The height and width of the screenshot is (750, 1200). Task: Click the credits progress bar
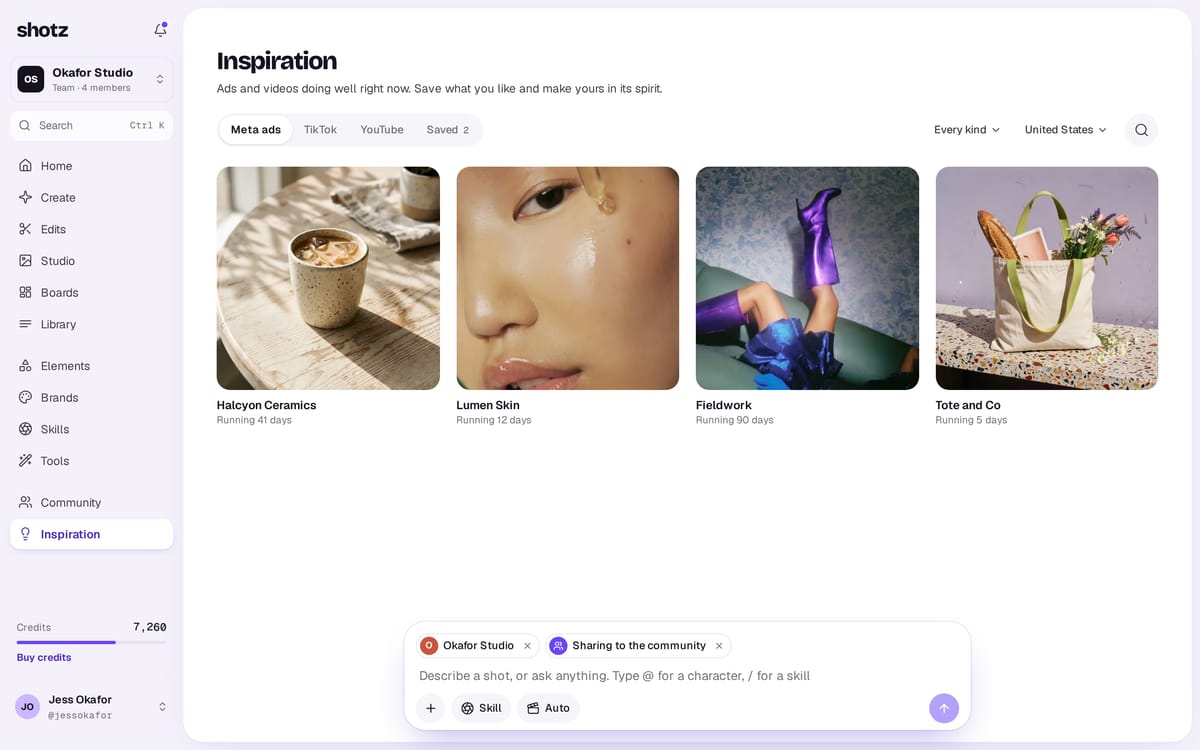tap(91, 642)
